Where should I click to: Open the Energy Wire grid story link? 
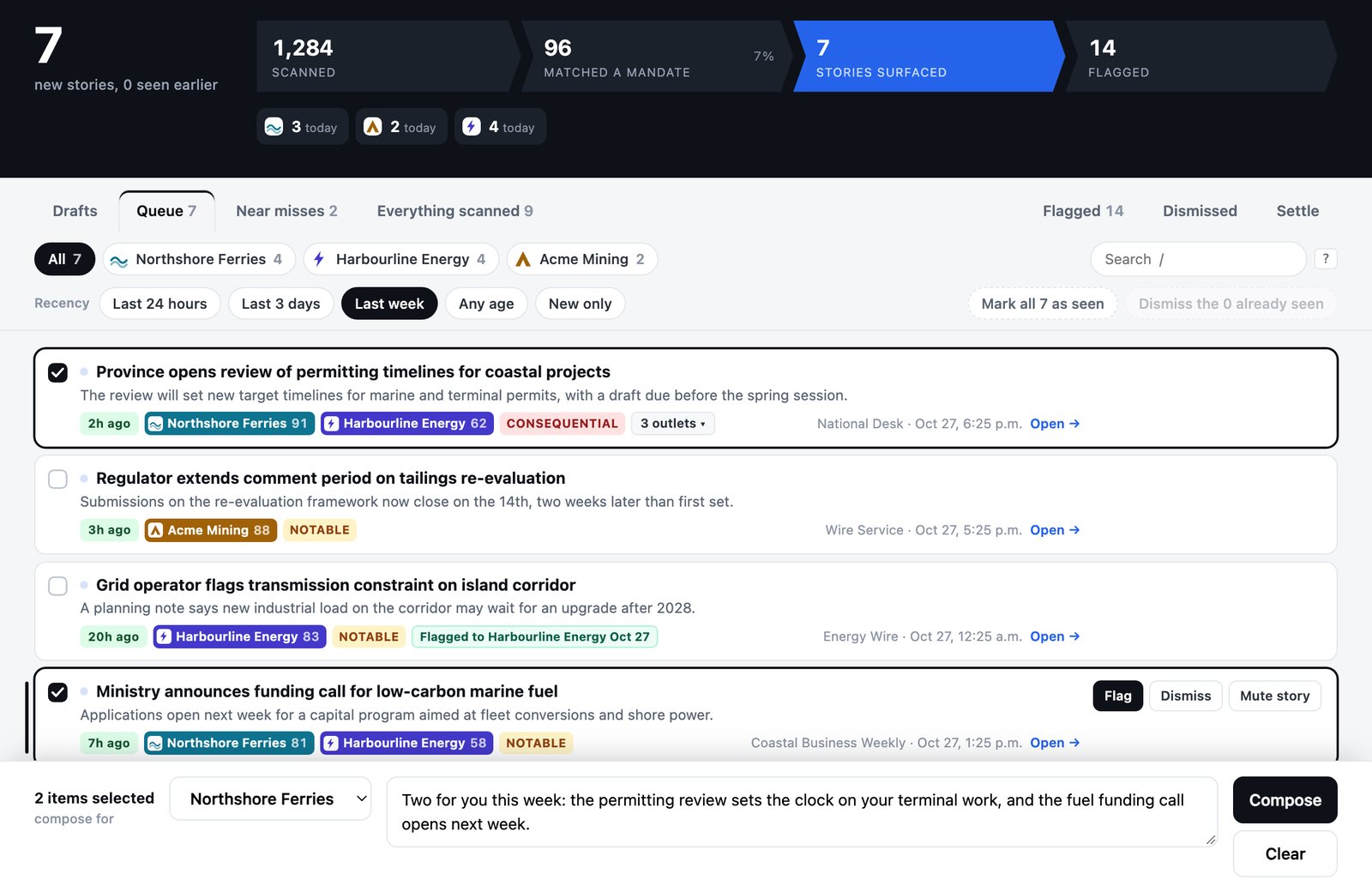1054,636
